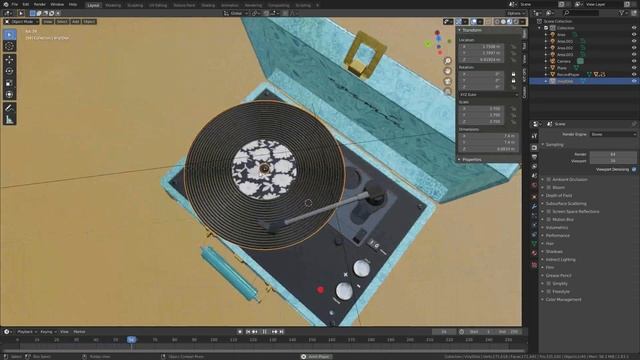Hide the Area.001 light in outliner
Image resolution: width=640 pixels, height=360 pixels.
634,41
